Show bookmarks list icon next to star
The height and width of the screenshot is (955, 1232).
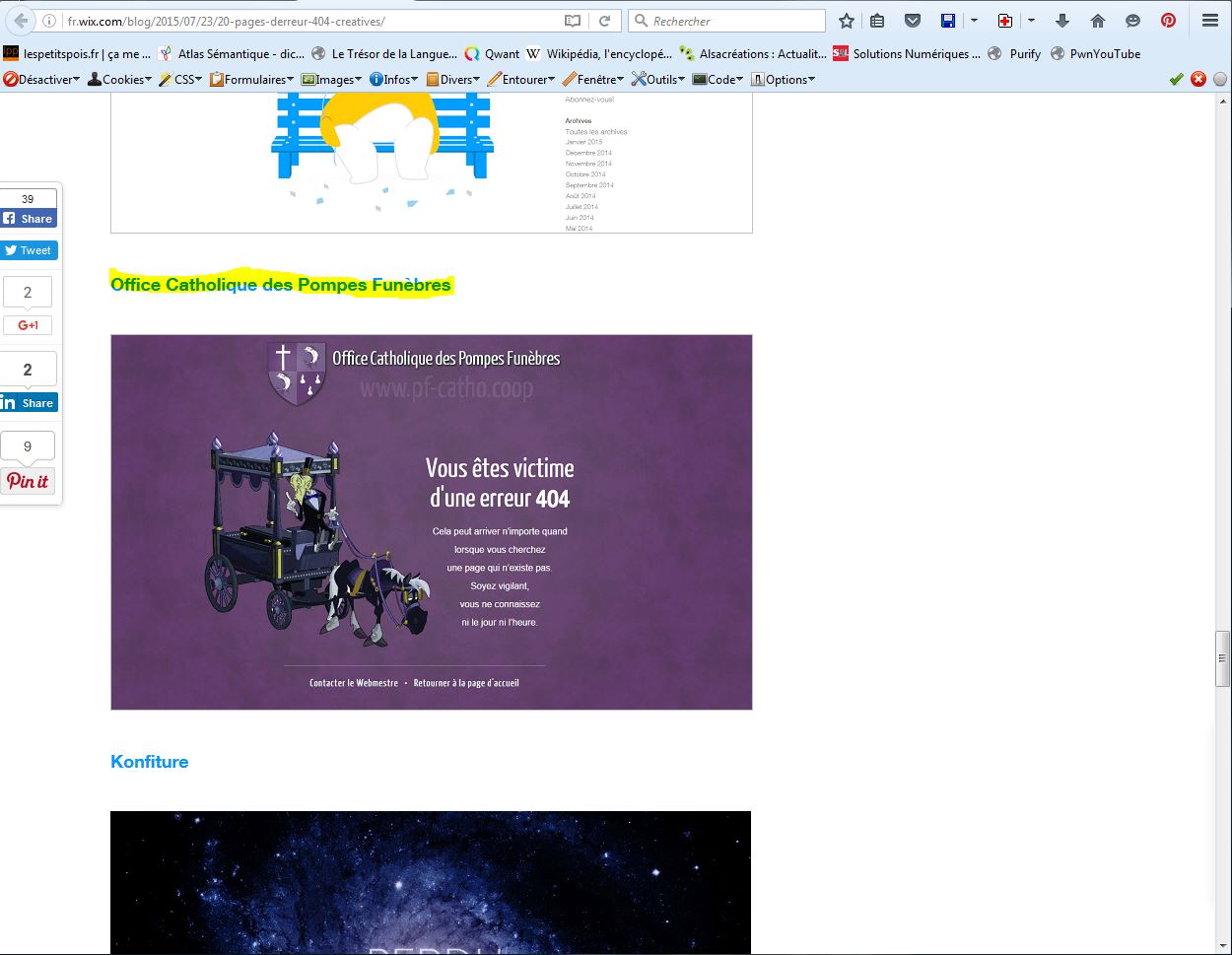click(877, 21)
